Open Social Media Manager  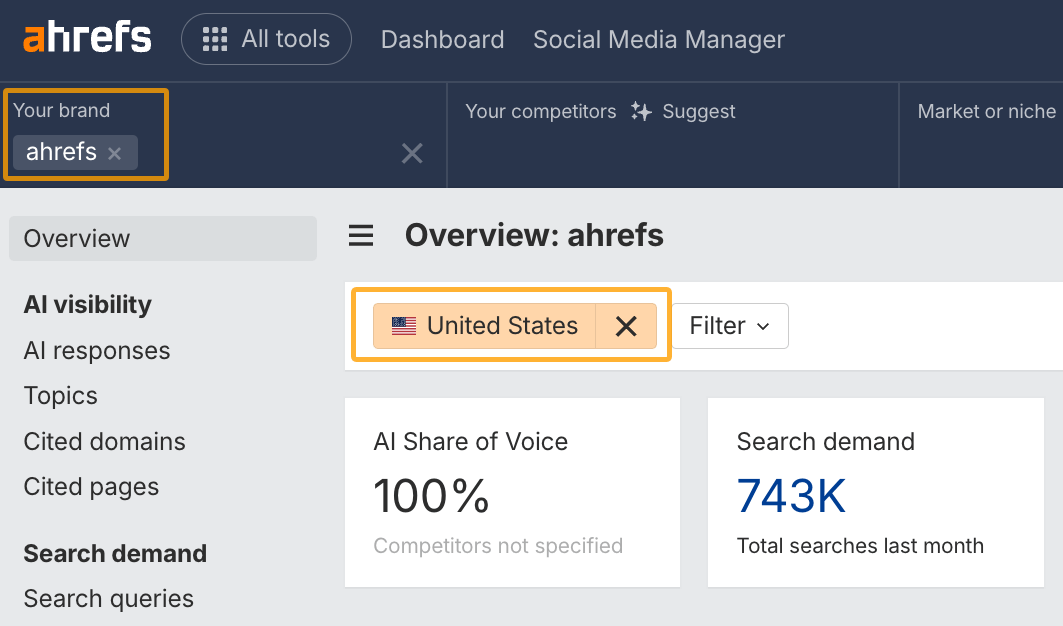658,39
